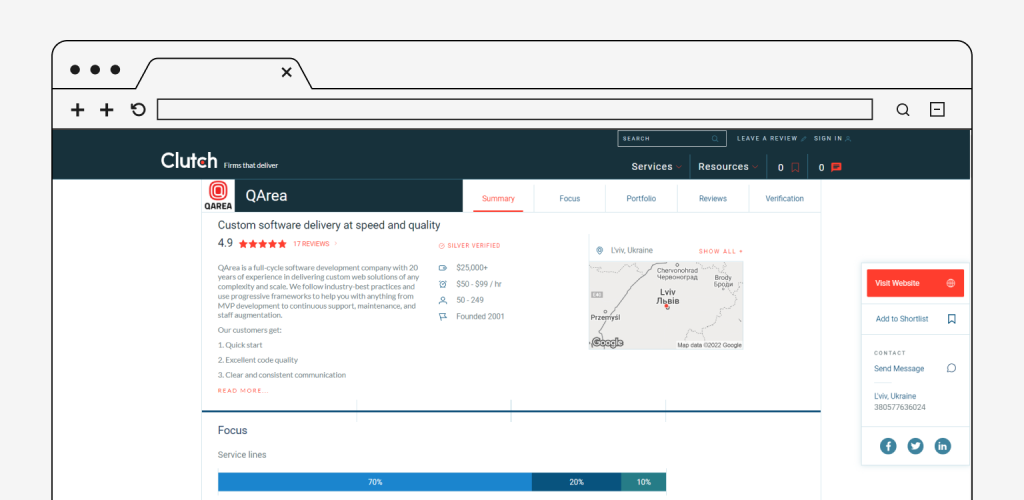Close the browser tab with the X
Screen dimensions: 1024x500
[x=287, y=72]
